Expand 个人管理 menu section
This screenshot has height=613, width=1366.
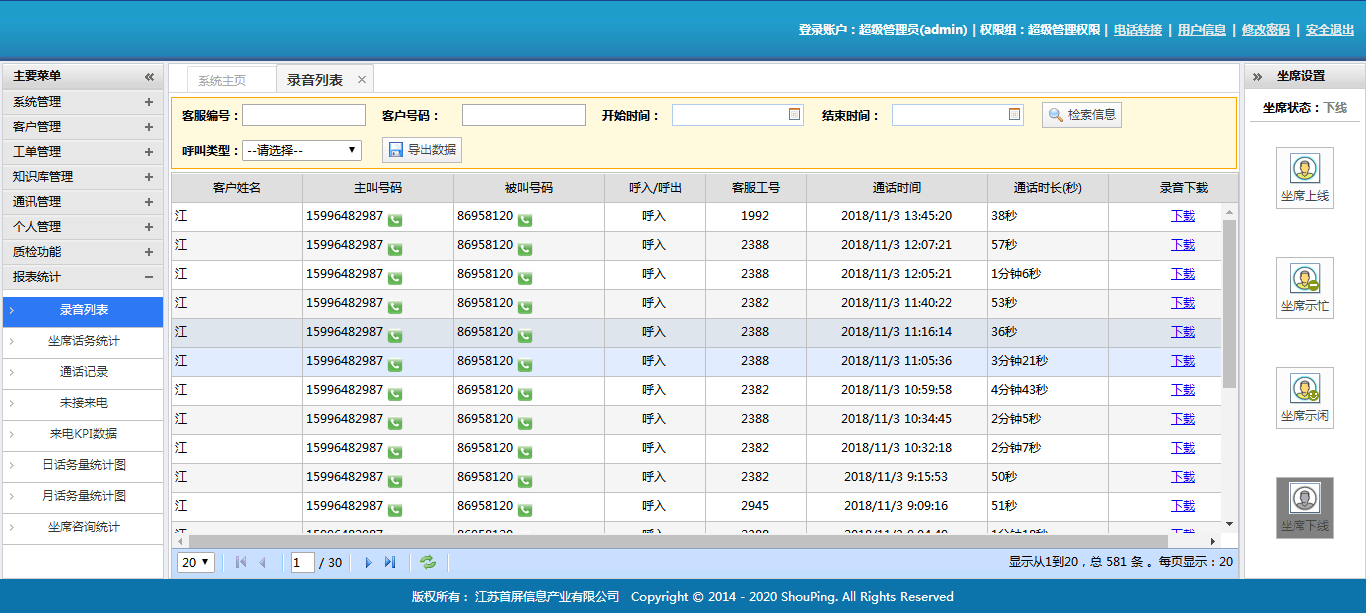click(148, 227)
